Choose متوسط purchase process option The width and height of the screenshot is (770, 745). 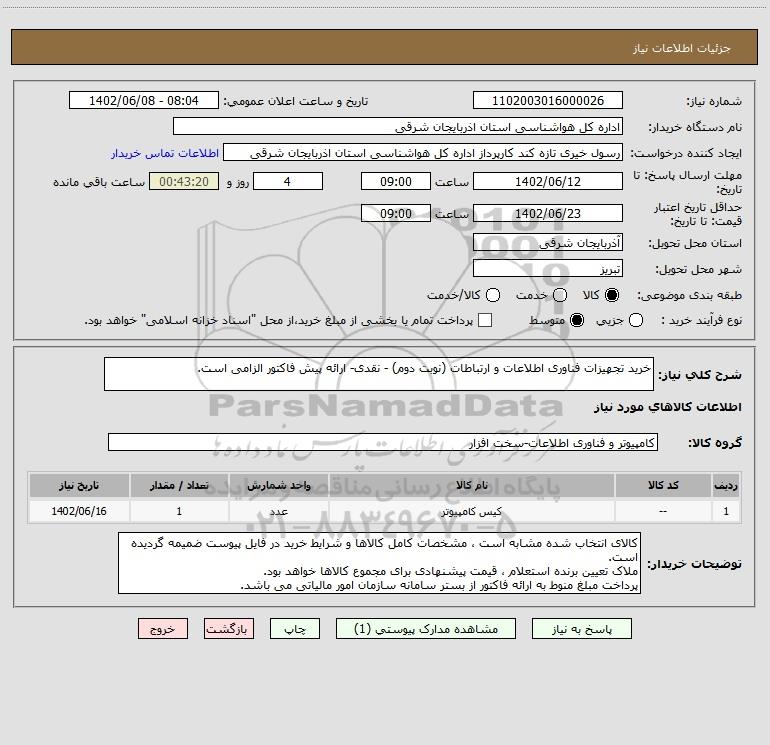[577, 320]
